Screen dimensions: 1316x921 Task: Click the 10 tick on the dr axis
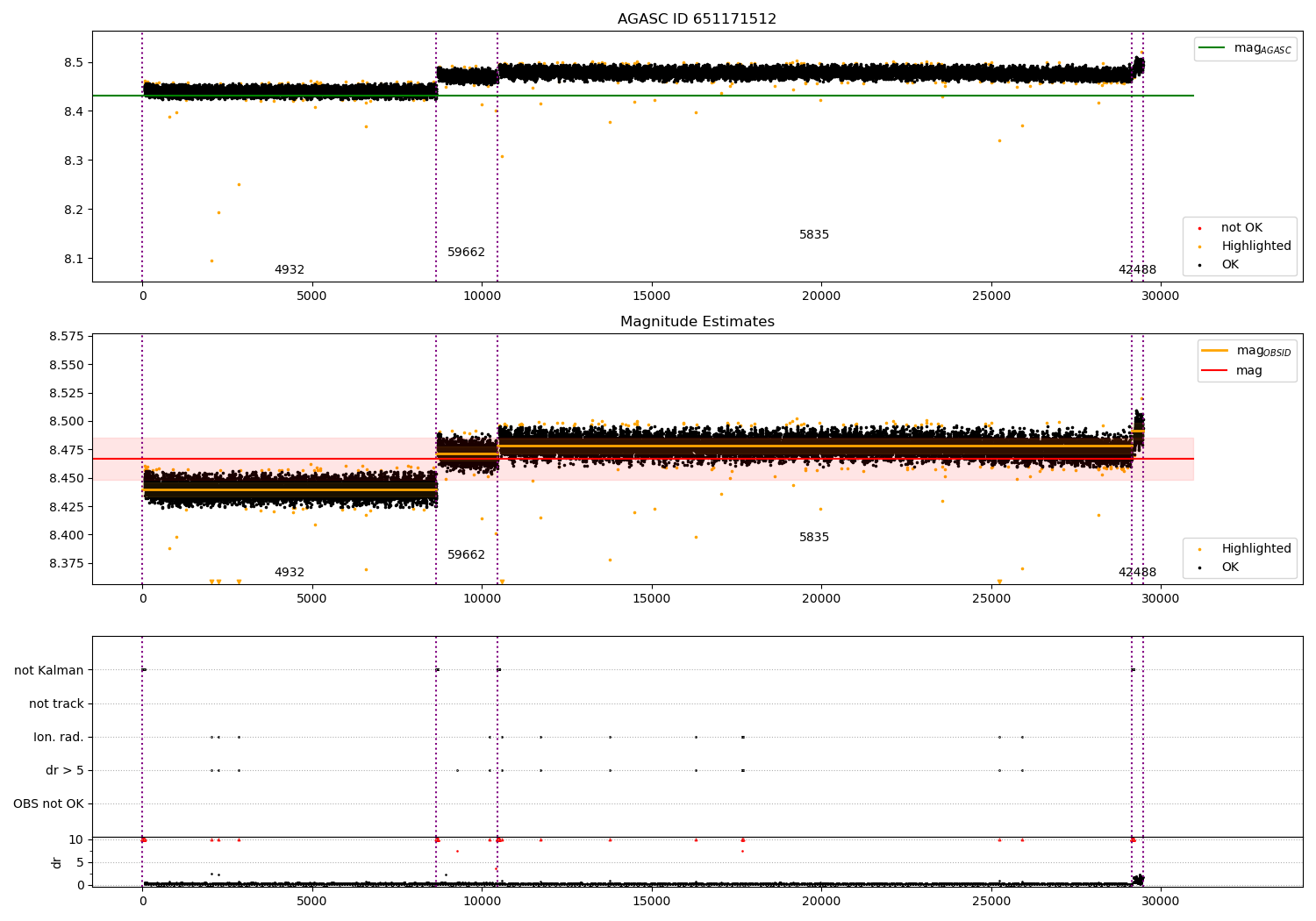click(75, 839)
